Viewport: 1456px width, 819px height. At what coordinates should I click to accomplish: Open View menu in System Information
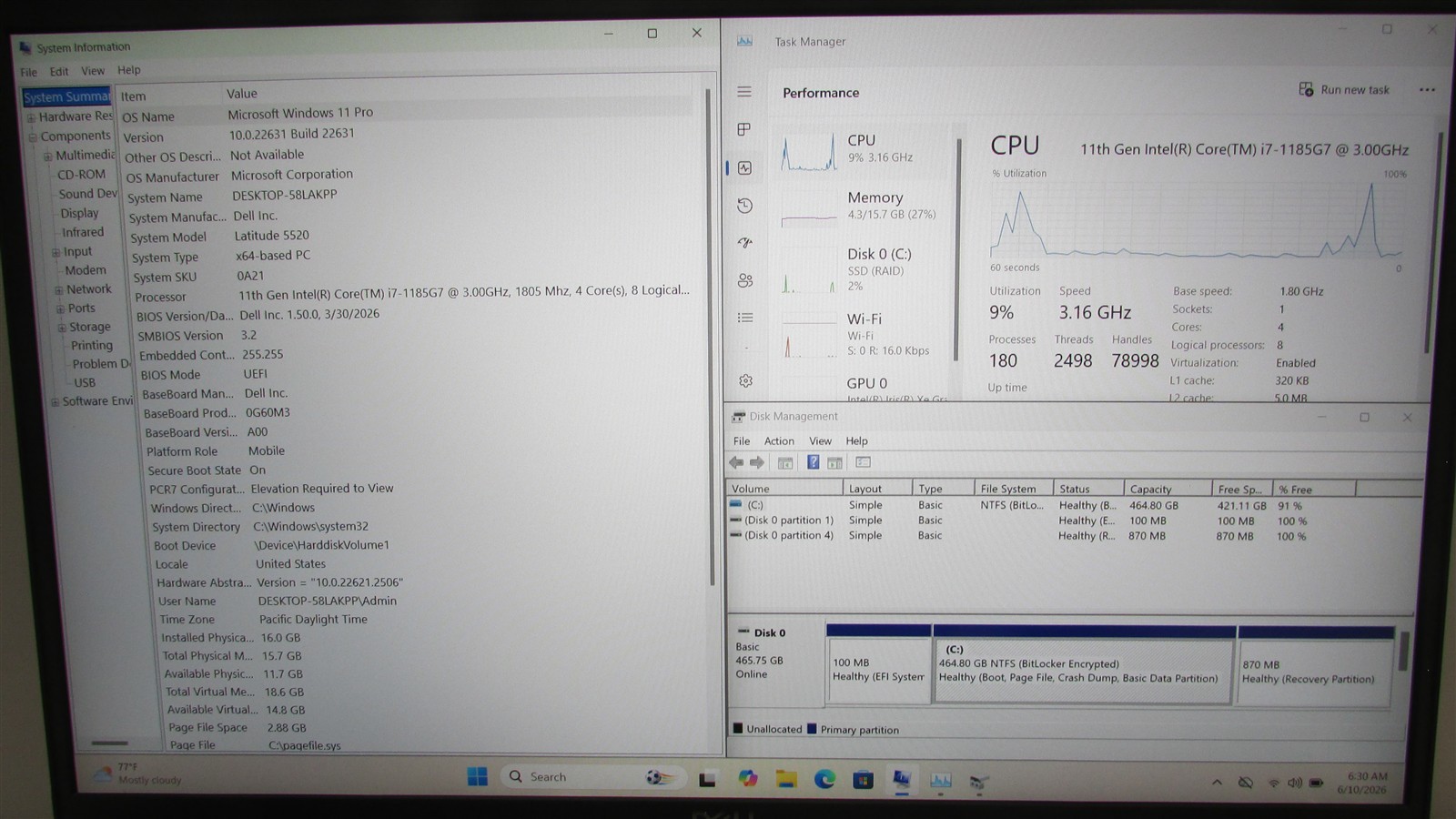[x=93, y=70]
